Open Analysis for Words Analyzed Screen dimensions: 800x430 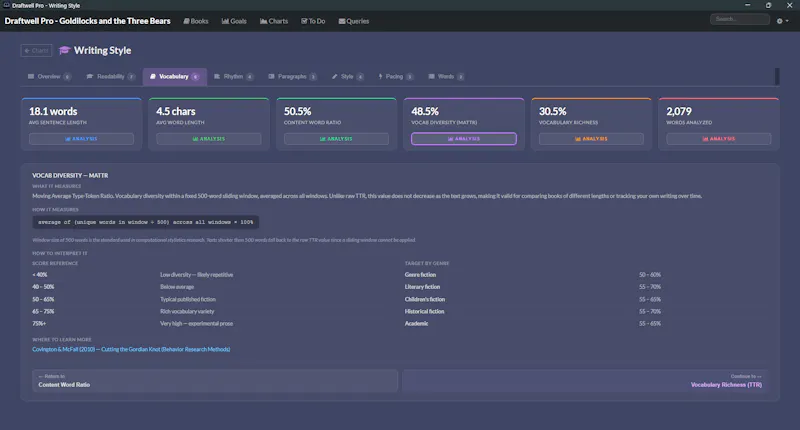point(719,139)
